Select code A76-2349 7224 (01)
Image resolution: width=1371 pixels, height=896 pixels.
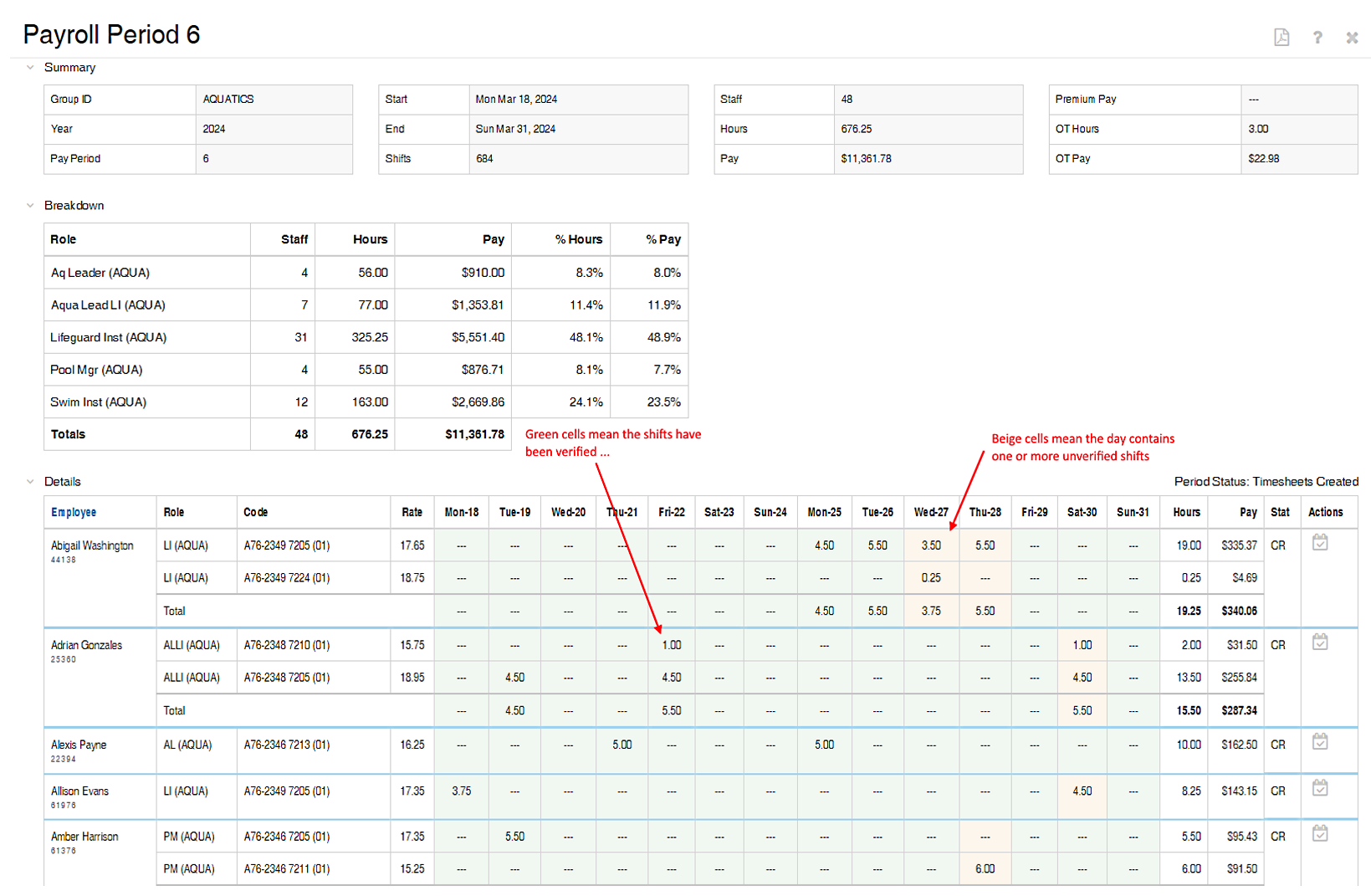coord(287,577)
